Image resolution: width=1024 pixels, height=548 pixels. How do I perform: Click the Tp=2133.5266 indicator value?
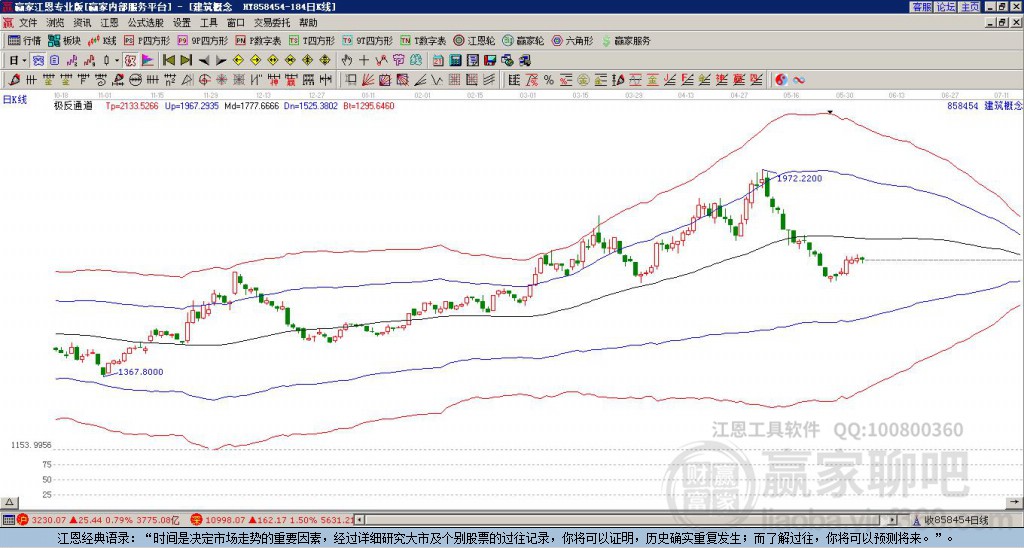(132, 105)
